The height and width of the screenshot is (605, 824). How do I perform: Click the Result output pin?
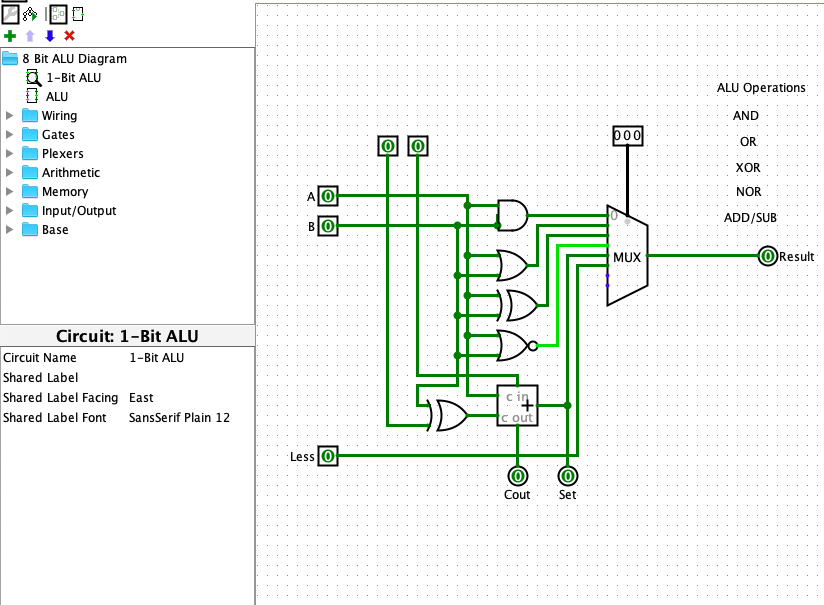[768, 256]
